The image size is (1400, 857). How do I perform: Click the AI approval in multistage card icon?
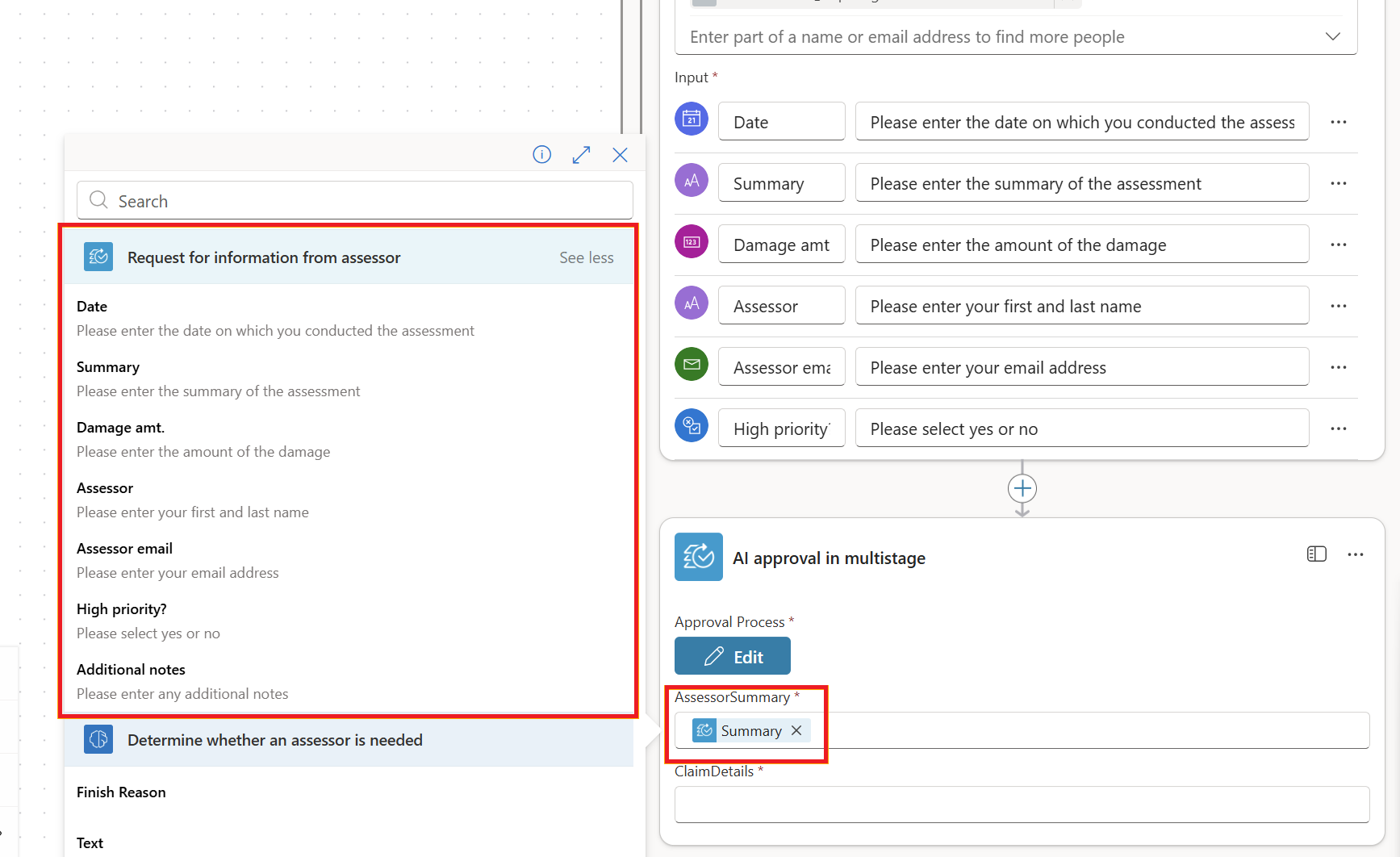(x=698, y=557)
